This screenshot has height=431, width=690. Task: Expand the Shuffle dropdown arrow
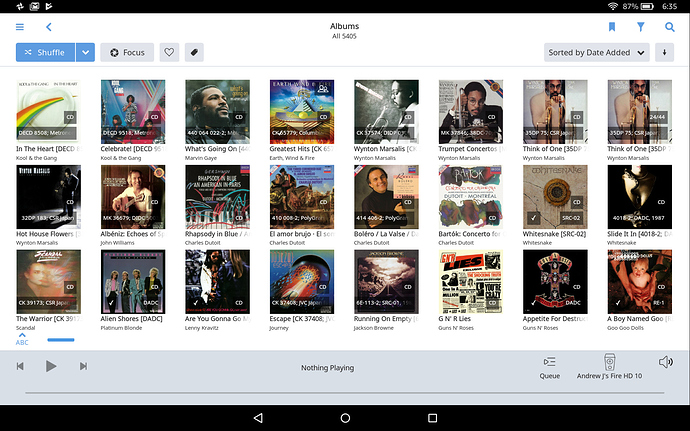click(x=85, y=52)
